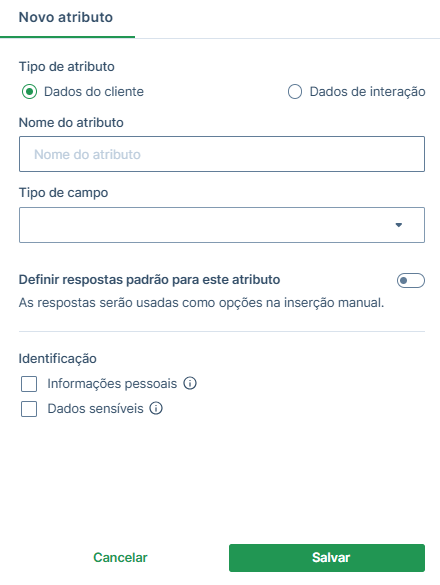
Task: Tick the Dados sensíveis checkbox
Action: [29, 409]
